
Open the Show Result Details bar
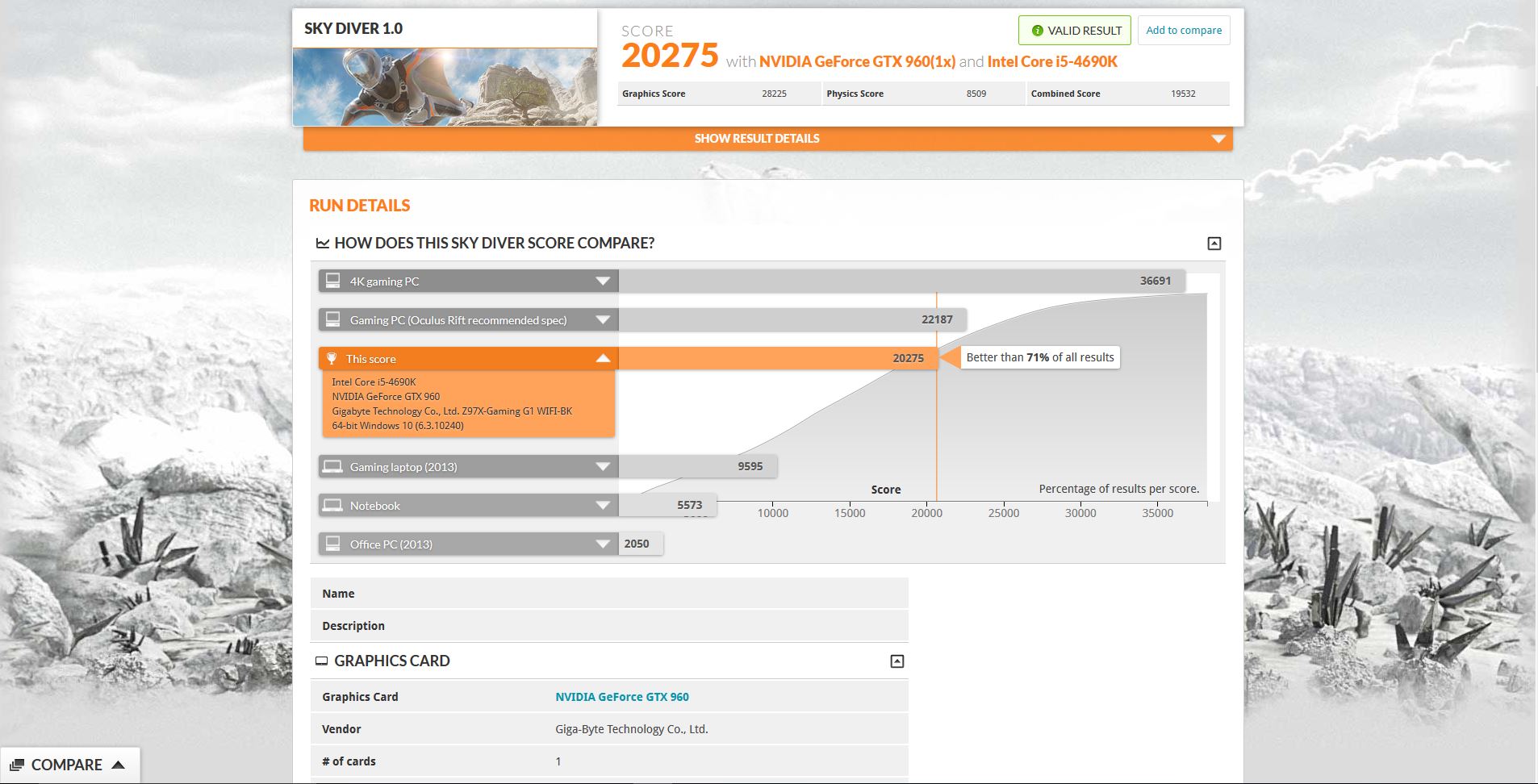click(x=767, y=139)
